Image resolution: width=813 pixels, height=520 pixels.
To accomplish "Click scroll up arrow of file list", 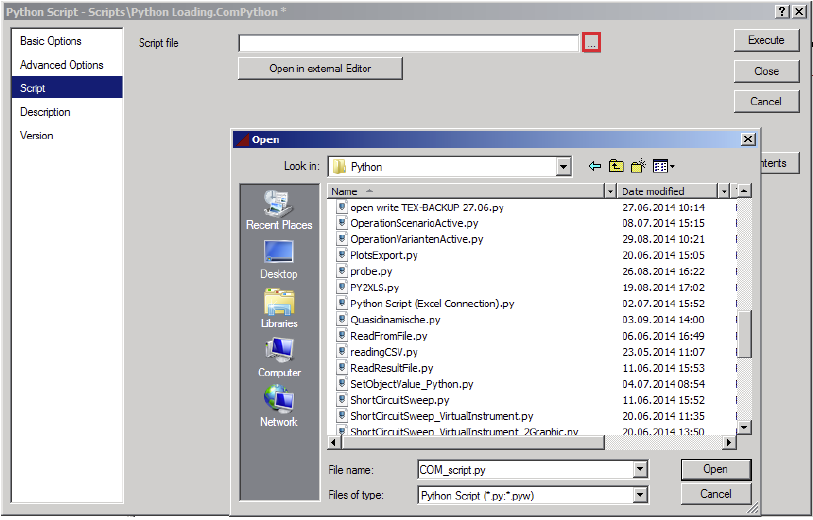I will [744, 191].
